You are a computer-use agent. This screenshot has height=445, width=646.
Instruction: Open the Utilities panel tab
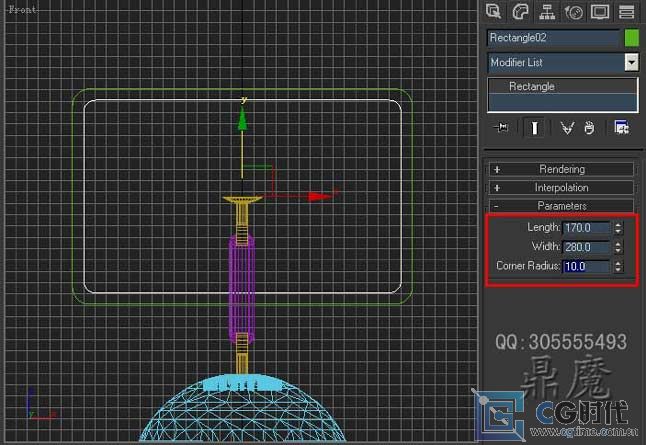(626, 12)
